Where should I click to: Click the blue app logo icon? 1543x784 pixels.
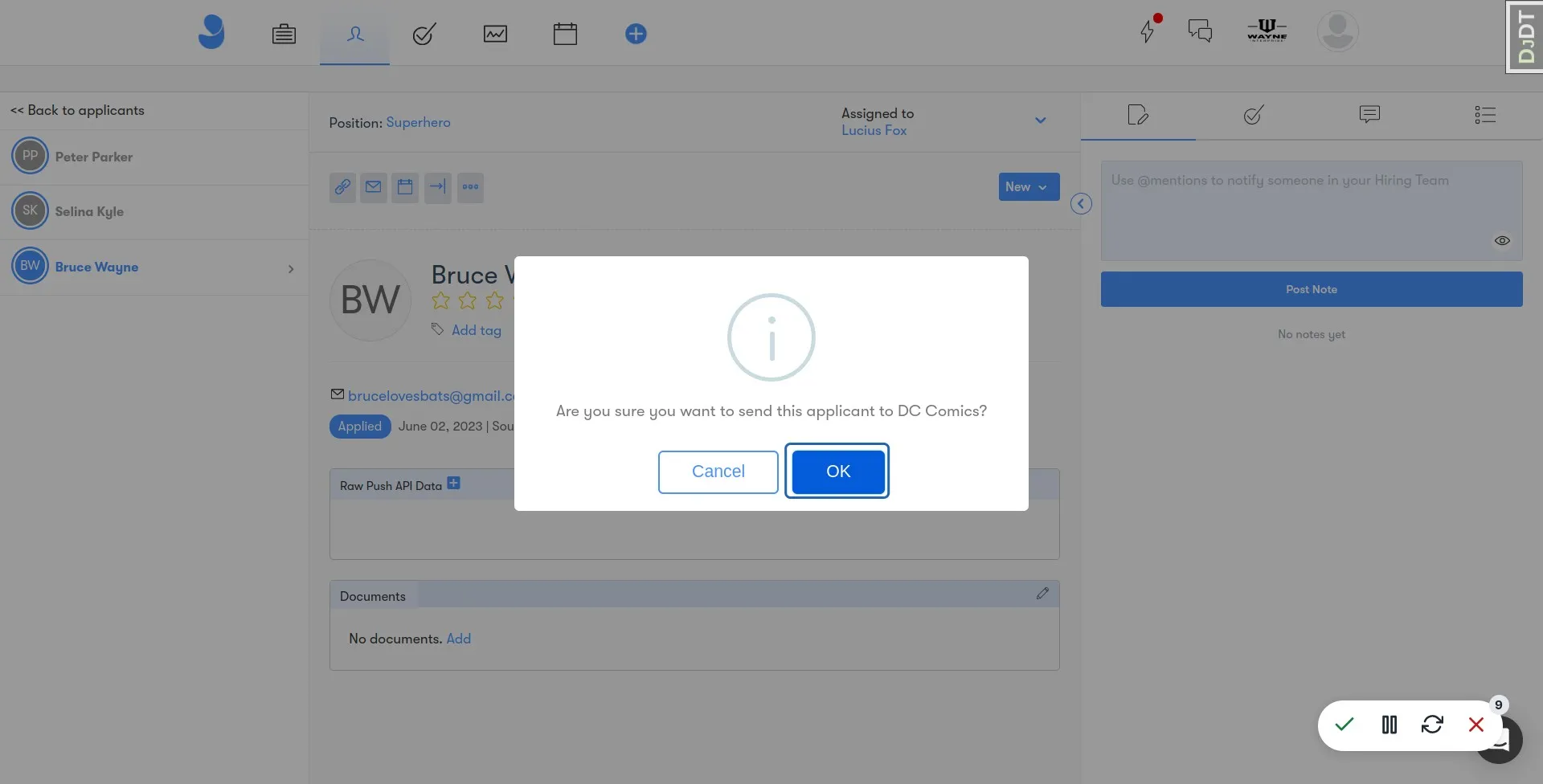pyautogui.click(x=211, y=32)
